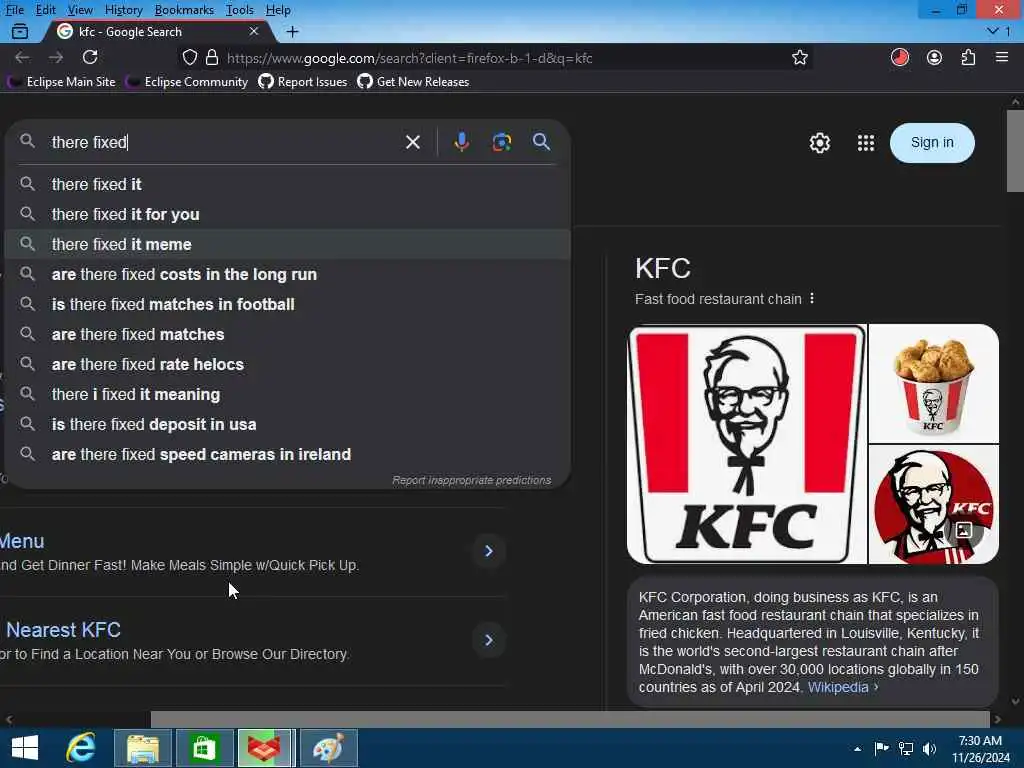Open Google quick settings gear
This screenshot has width=1024, height=768.
[820, 143]
